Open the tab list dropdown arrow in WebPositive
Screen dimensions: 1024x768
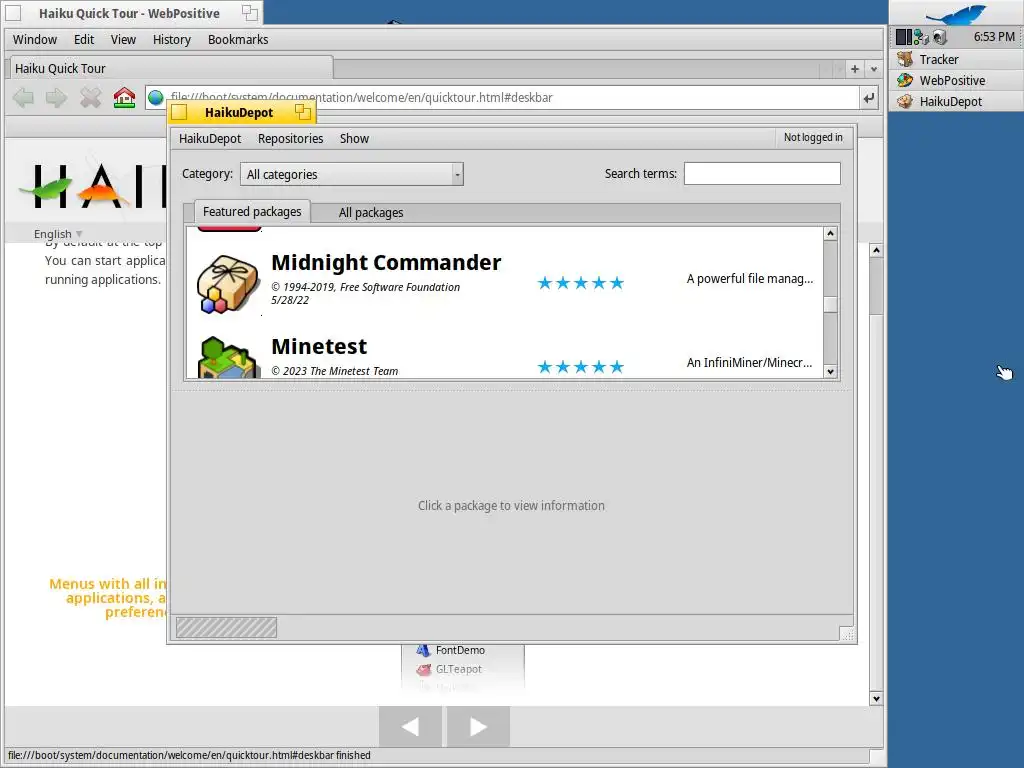click(x=874, y=69)
